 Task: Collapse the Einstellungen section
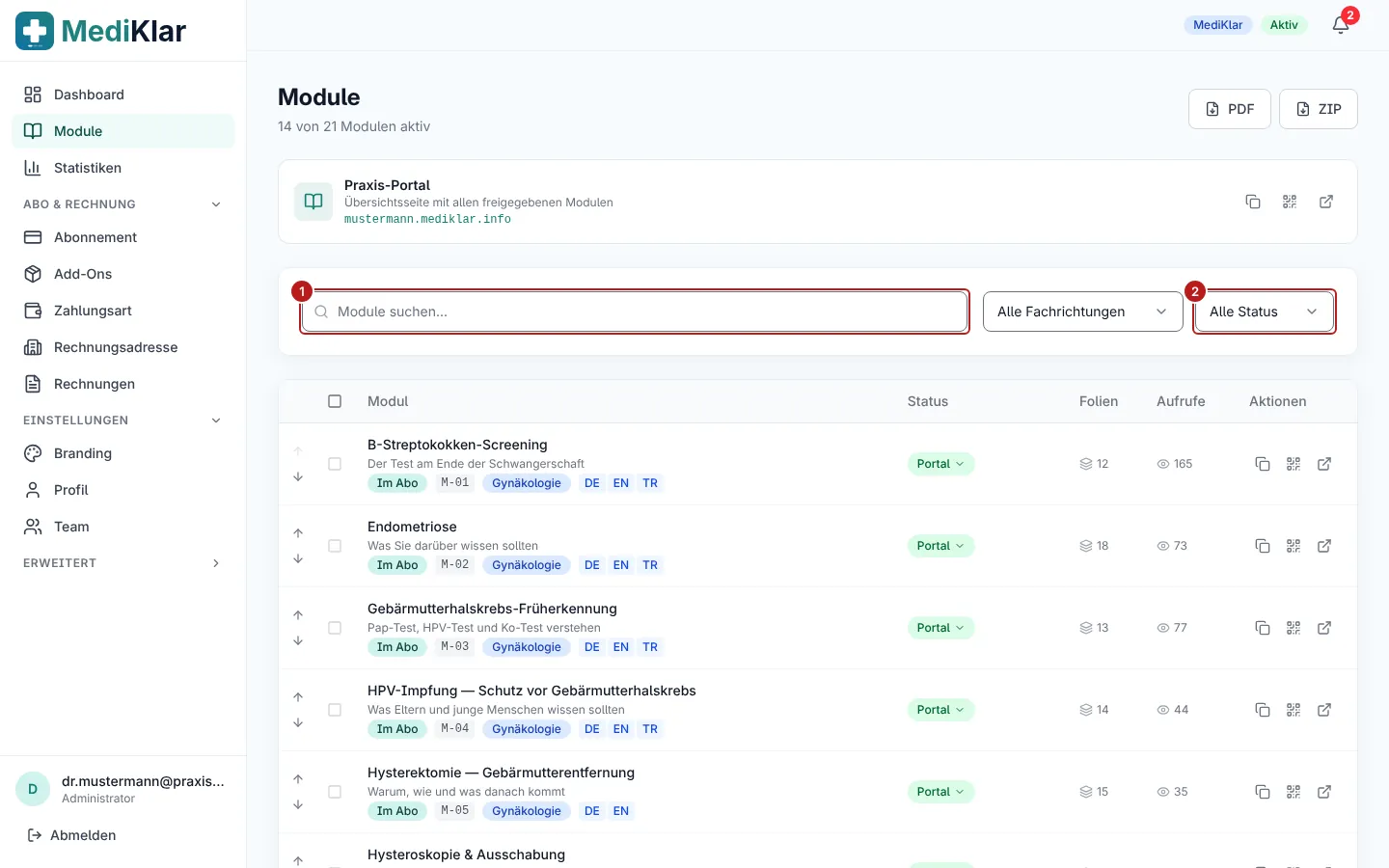click(x=123, y=420)
